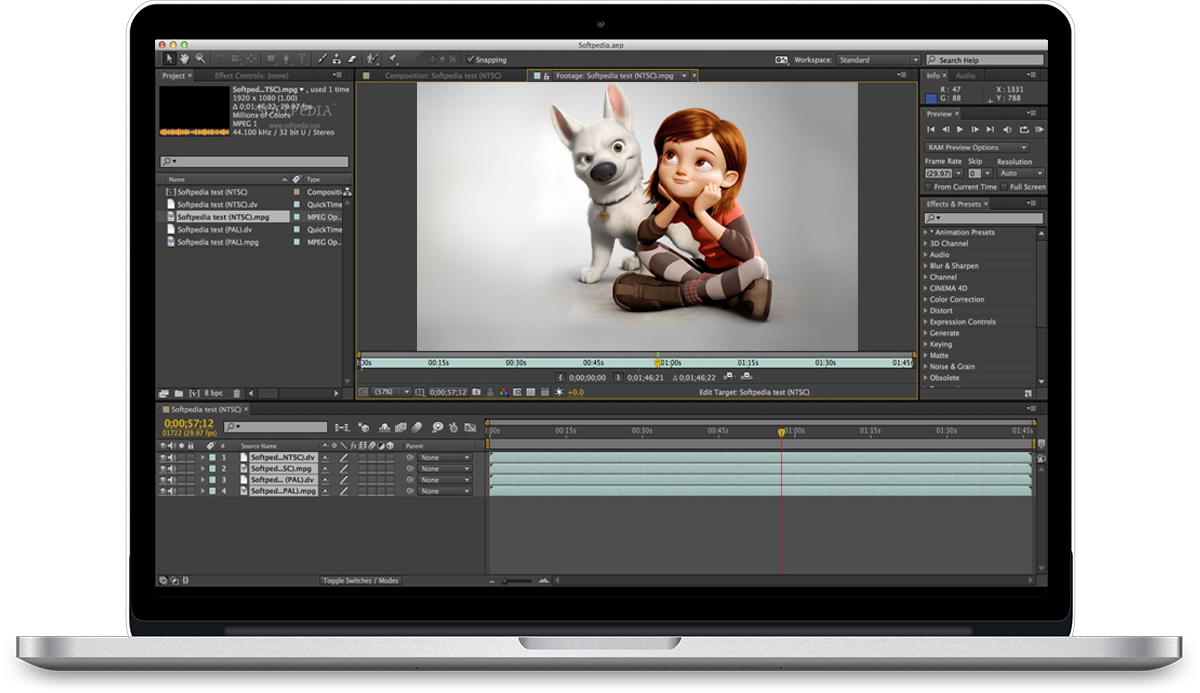Hide video of layer 4 with eye icon

tap(163, 491)
